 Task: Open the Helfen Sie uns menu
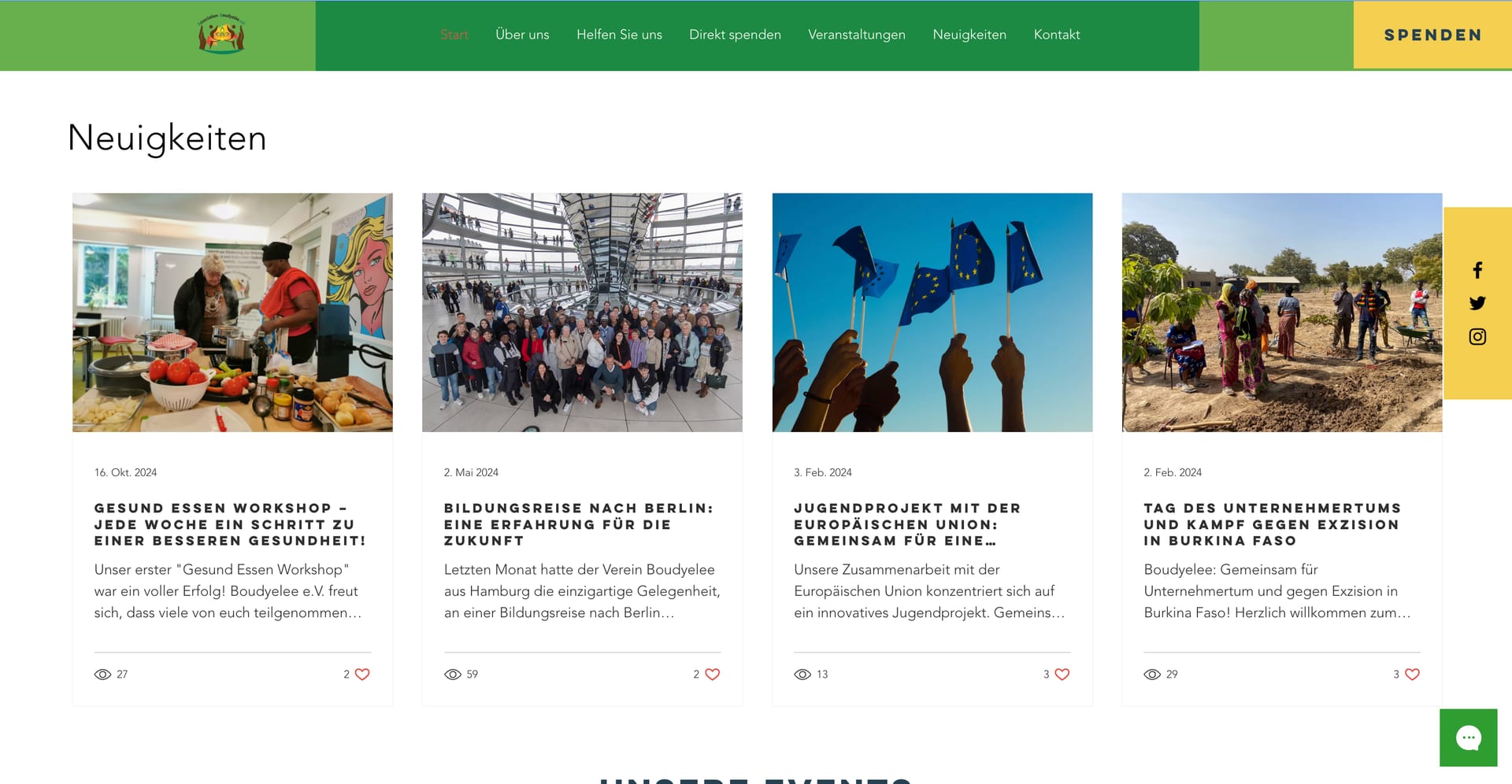(619, 35)
